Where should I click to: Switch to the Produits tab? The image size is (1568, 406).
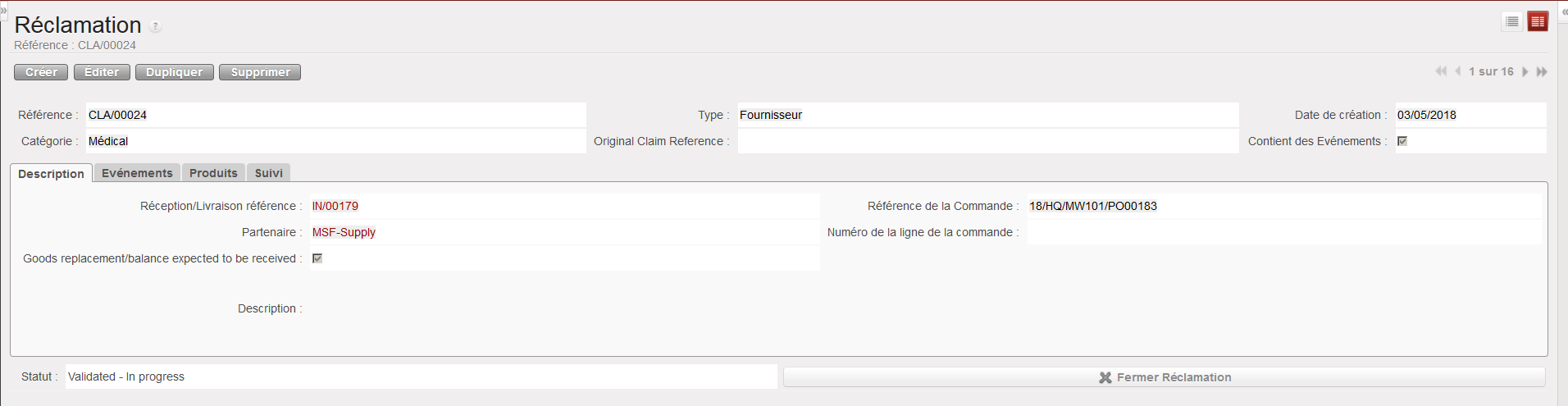pos(213,173)
